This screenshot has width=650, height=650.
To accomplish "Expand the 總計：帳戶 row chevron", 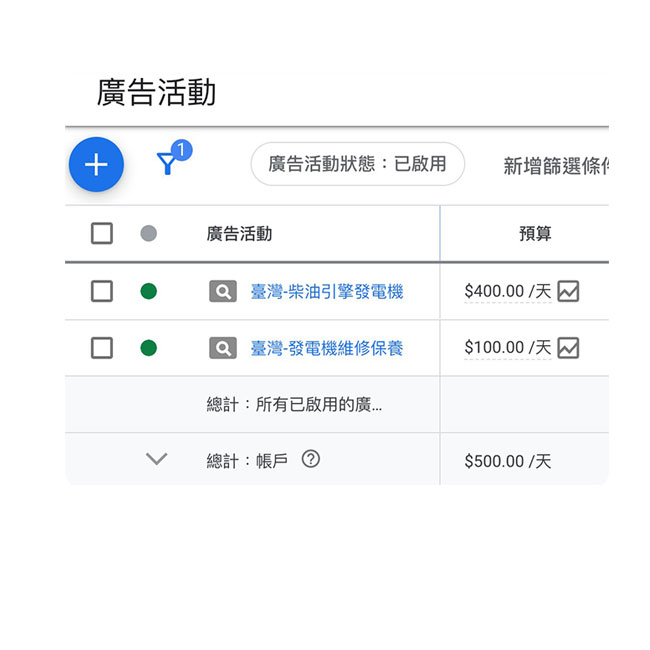I will pyautogui.click(x=156, y=460).
